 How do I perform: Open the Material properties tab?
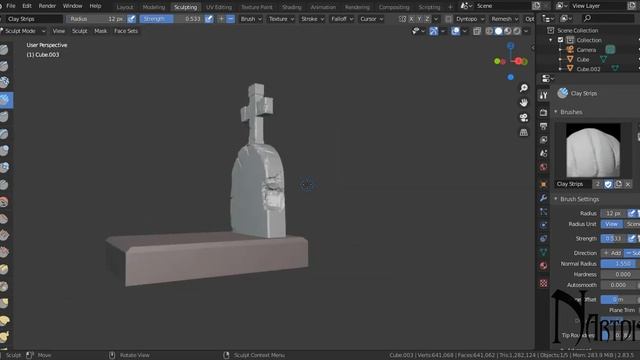543,266
